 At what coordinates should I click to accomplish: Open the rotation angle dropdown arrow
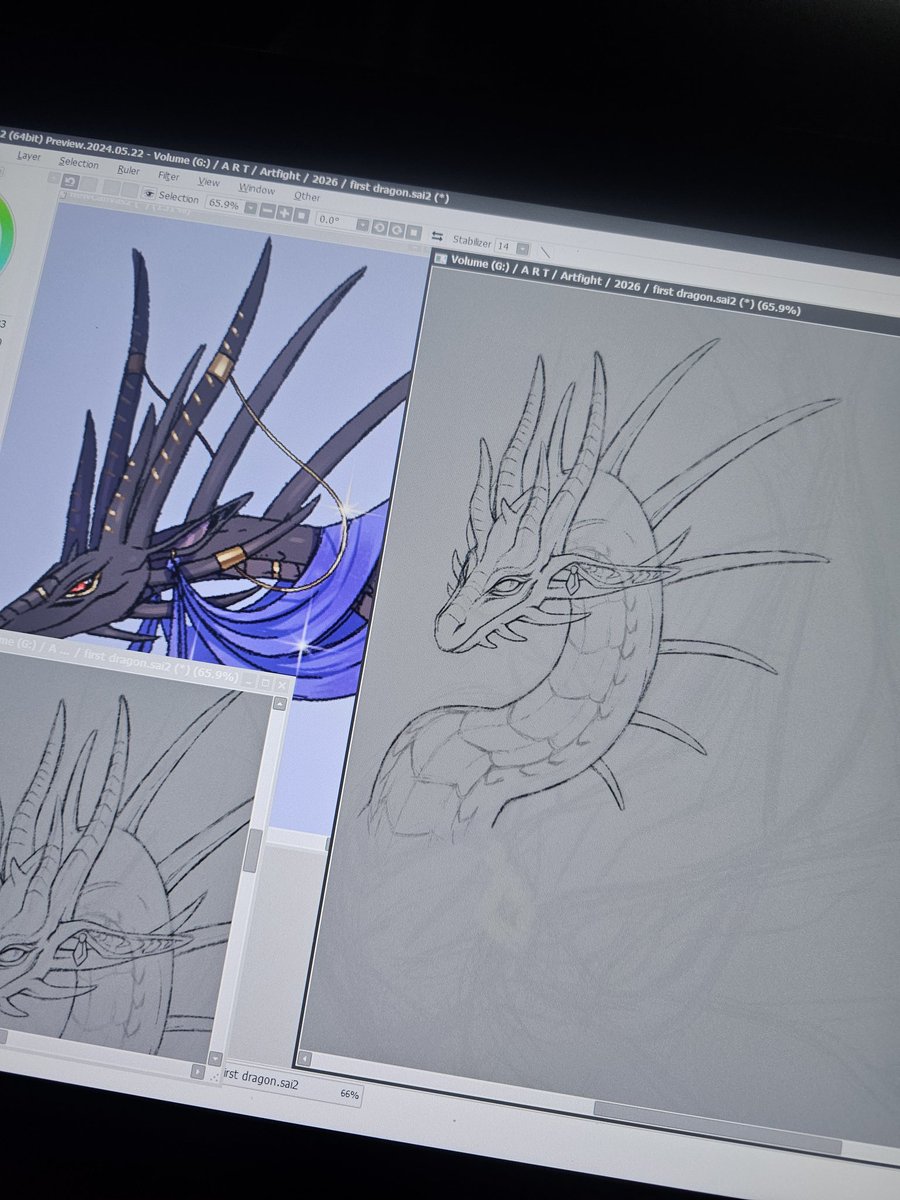point(362,225)
